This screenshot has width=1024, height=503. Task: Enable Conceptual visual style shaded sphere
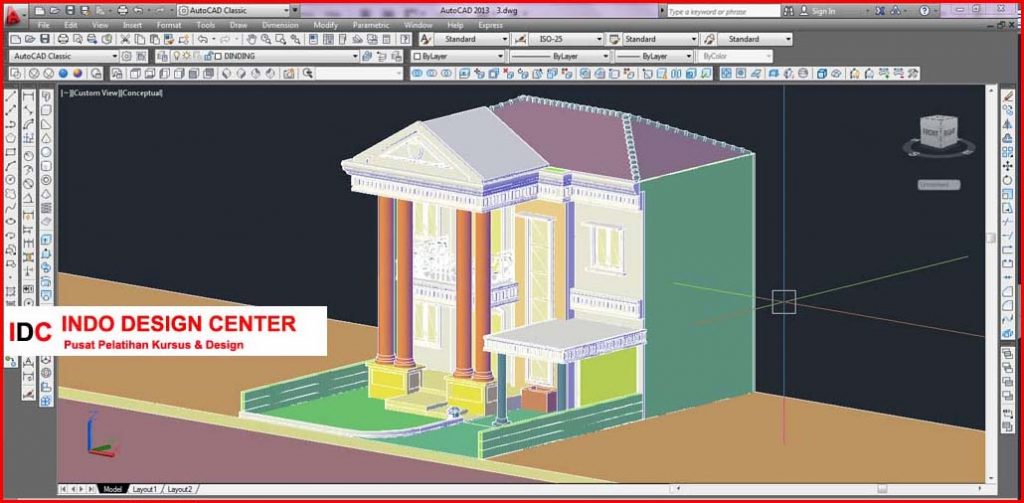click(78, 73)
